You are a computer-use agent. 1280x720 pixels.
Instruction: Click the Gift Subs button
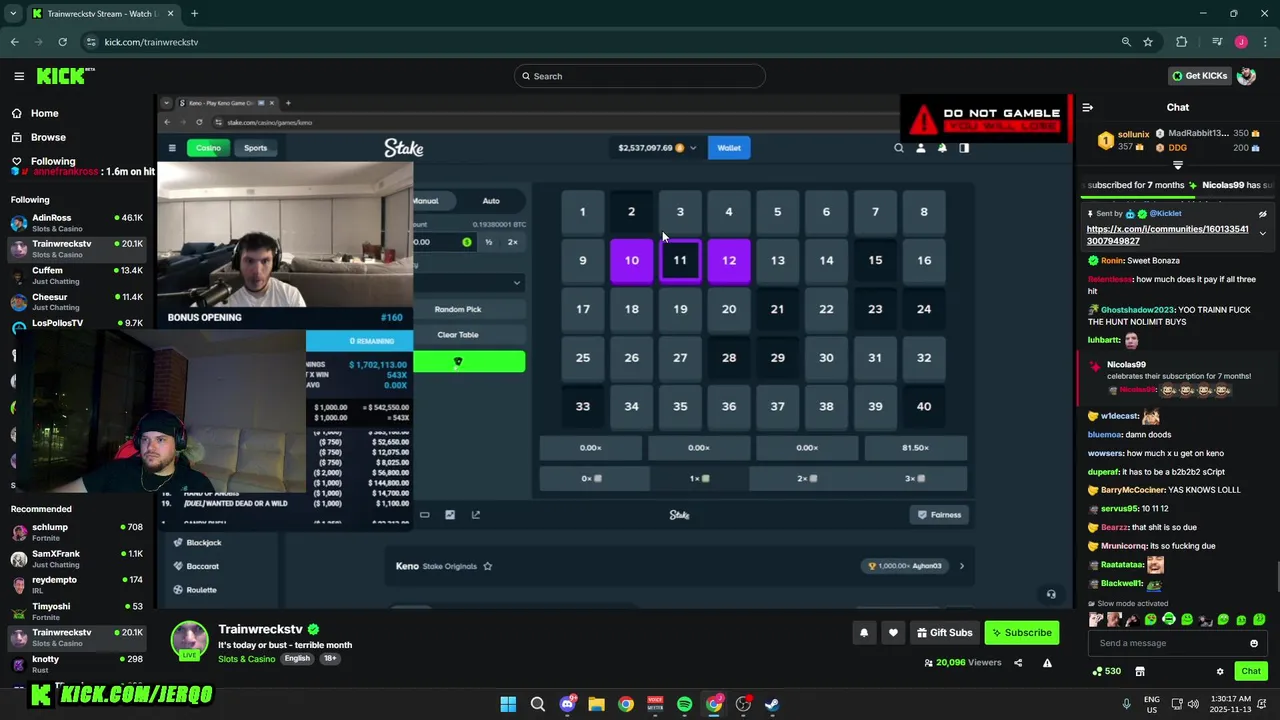tap(945, 632)
